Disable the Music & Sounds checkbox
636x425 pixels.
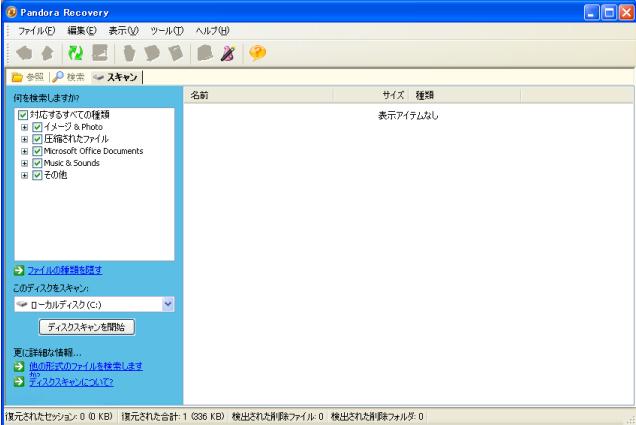tap(37, 163)
